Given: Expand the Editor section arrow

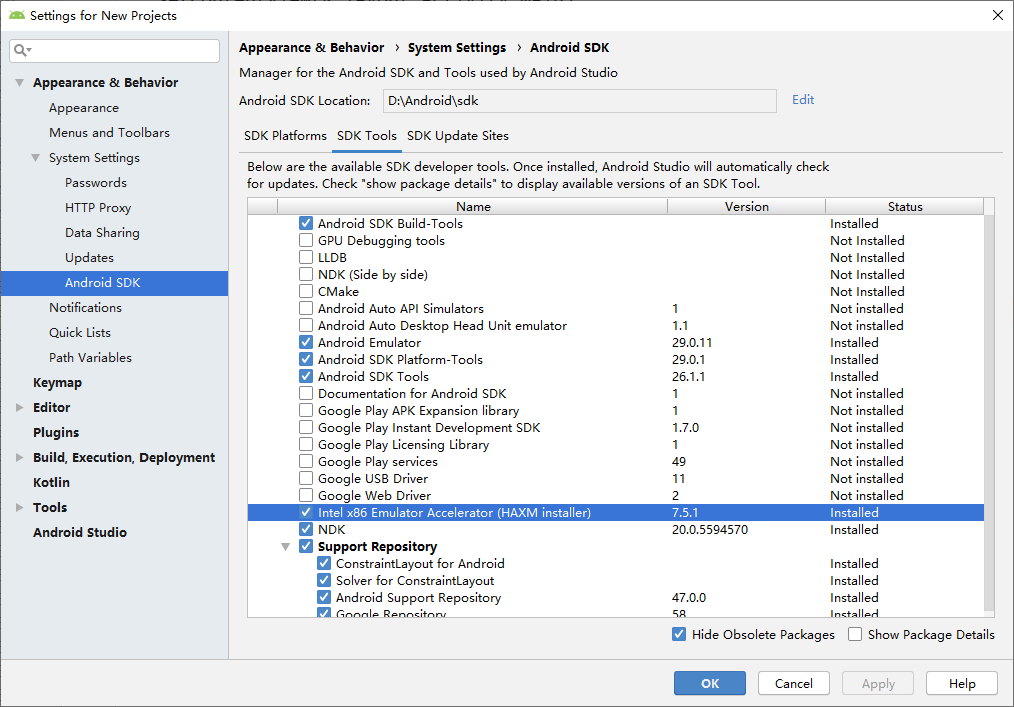Looking at the screenshot, I should [x=19, y=408].
